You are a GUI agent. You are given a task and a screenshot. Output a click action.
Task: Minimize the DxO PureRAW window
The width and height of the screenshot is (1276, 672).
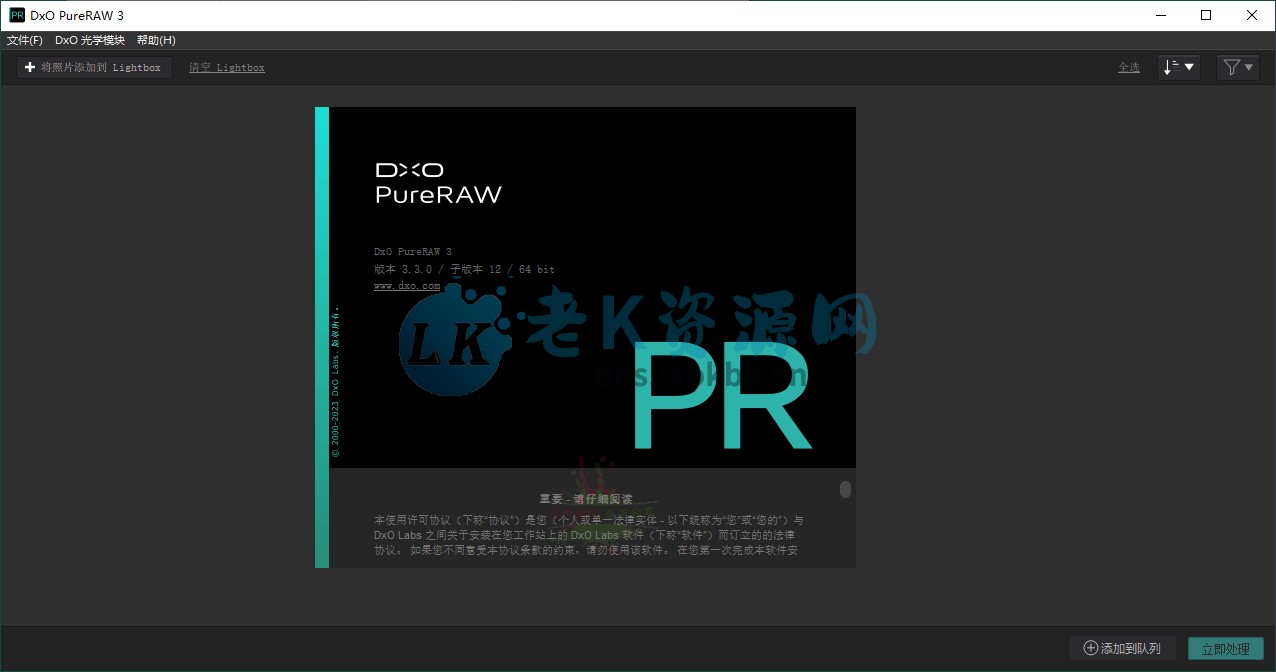click(1160, 15)
